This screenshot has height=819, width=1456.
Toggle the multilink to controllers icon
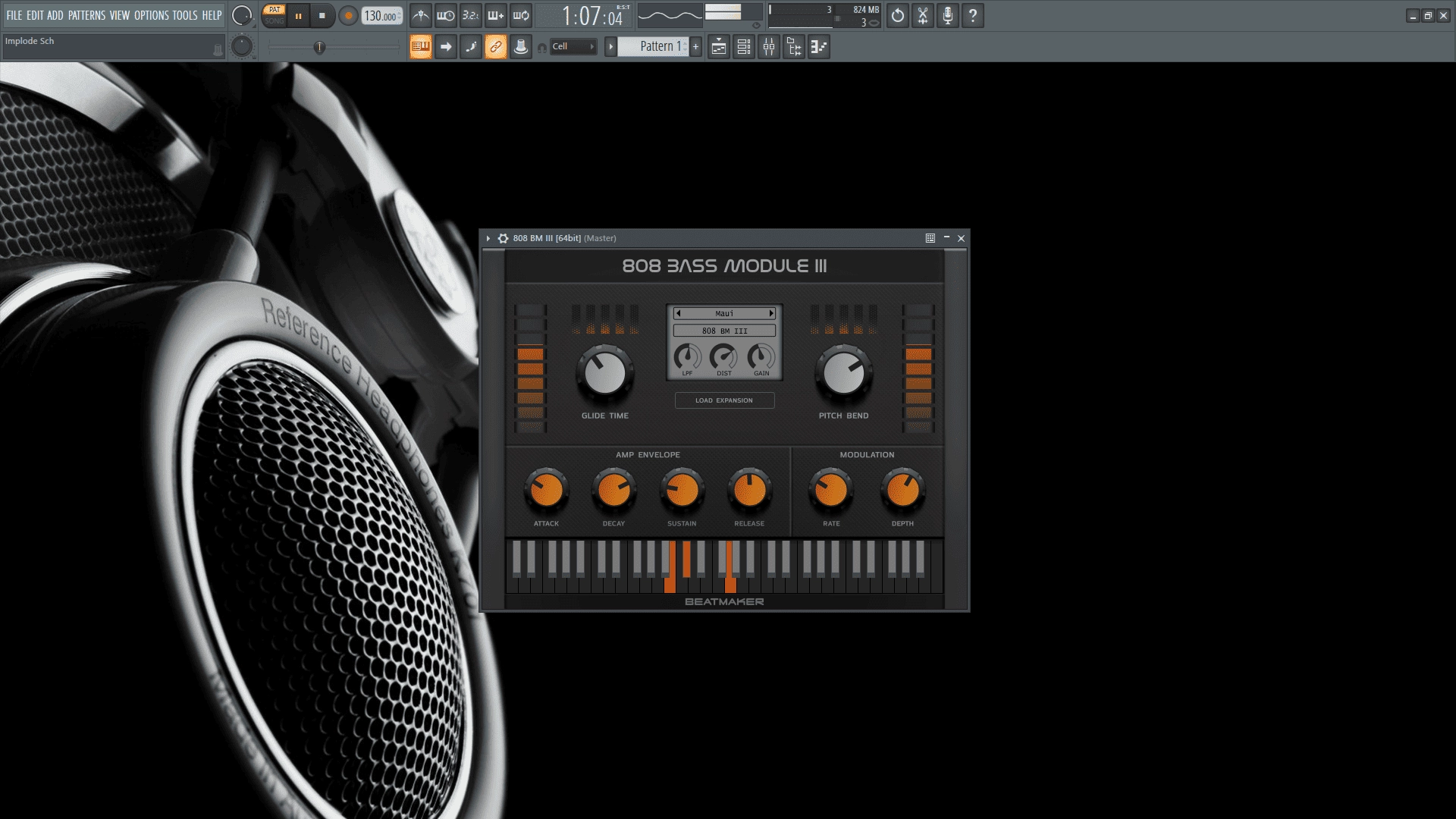(496, 46)
